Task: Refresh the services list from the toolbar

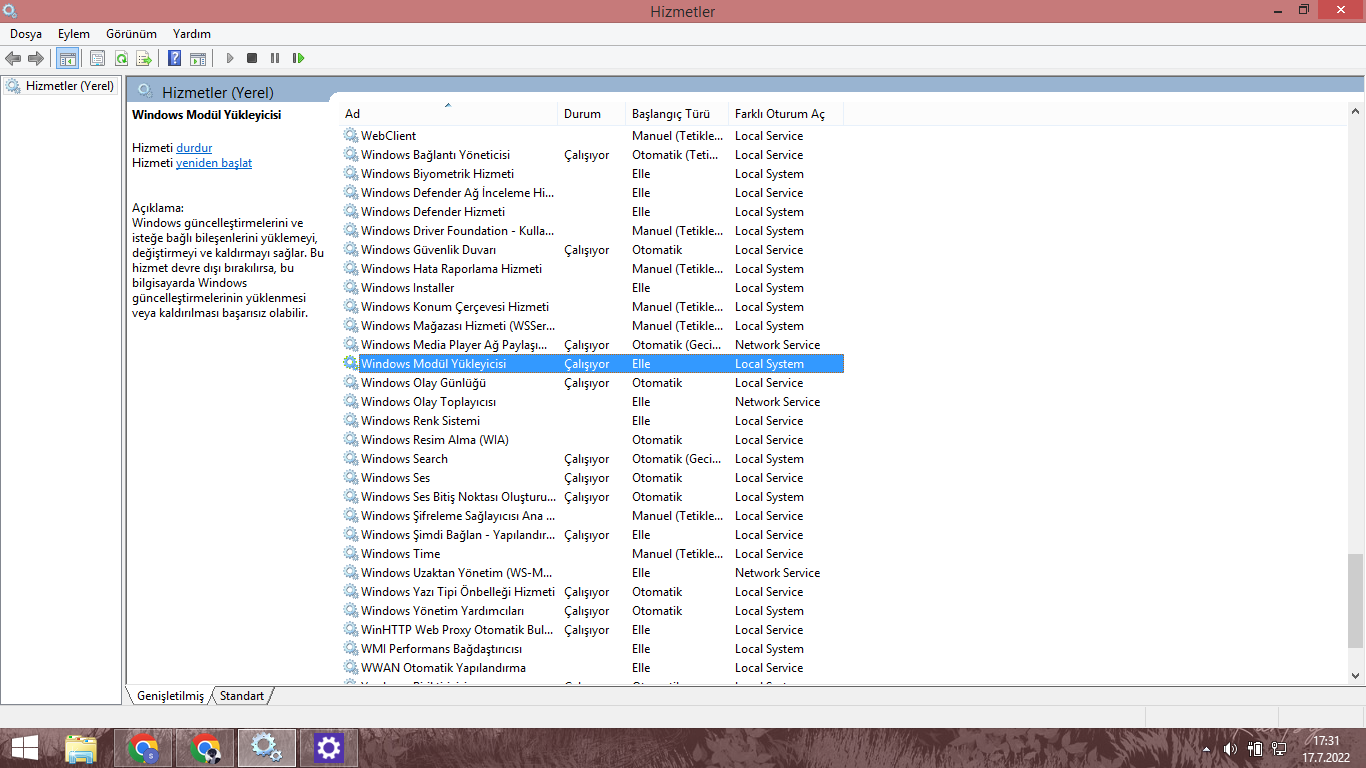Action: [x=121, y=58]
